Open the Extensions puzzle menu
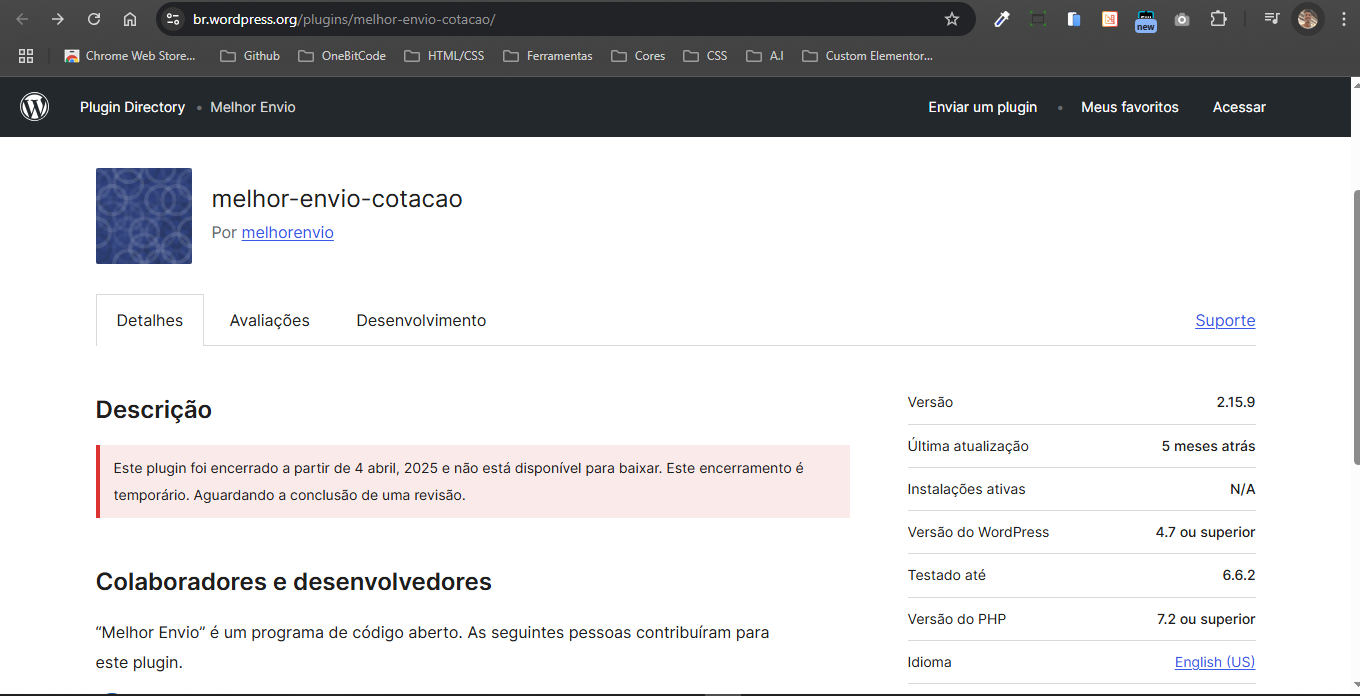 1218,19
